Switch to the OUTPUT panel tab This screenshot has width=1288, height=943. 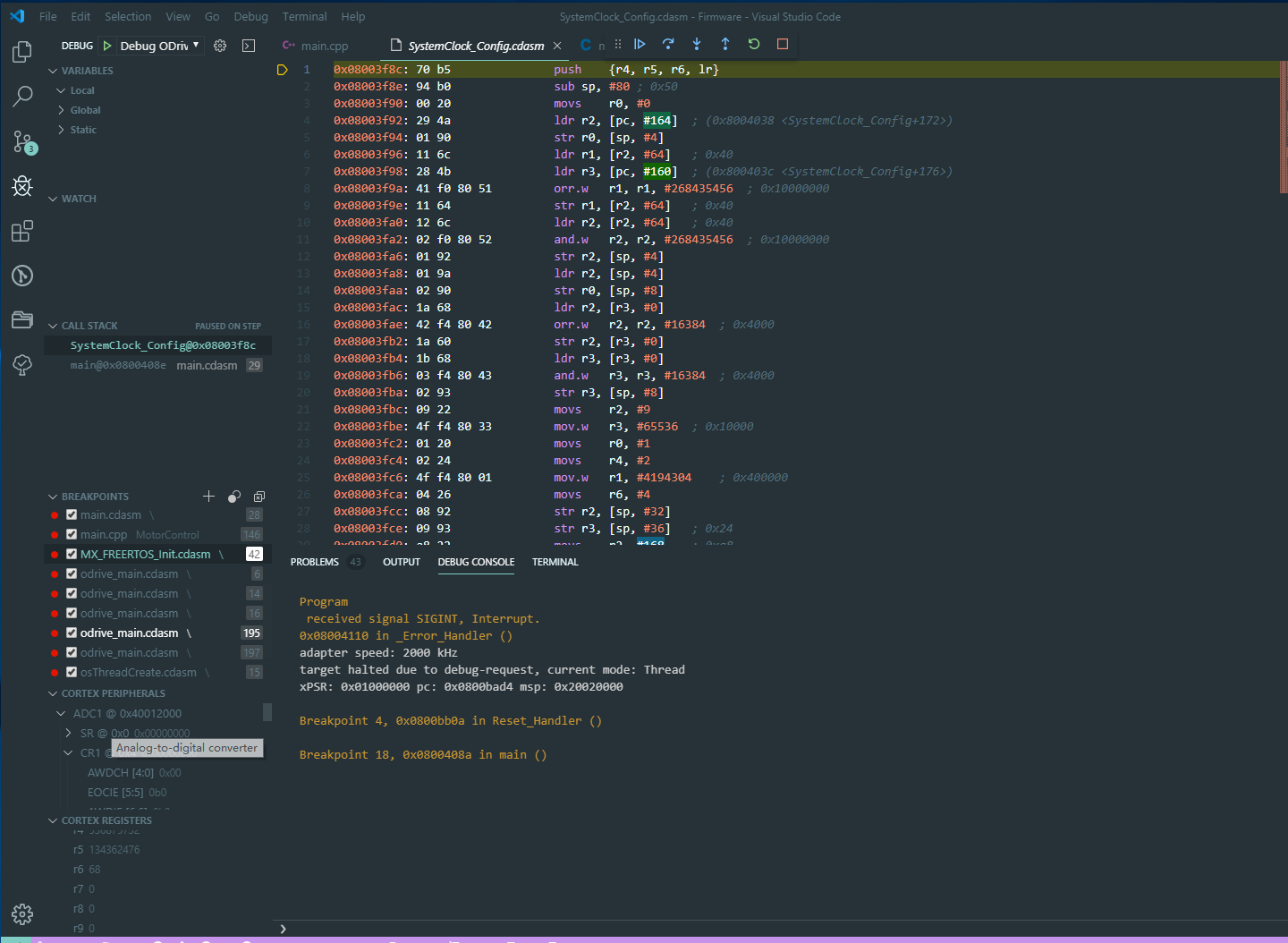[402, 562]
